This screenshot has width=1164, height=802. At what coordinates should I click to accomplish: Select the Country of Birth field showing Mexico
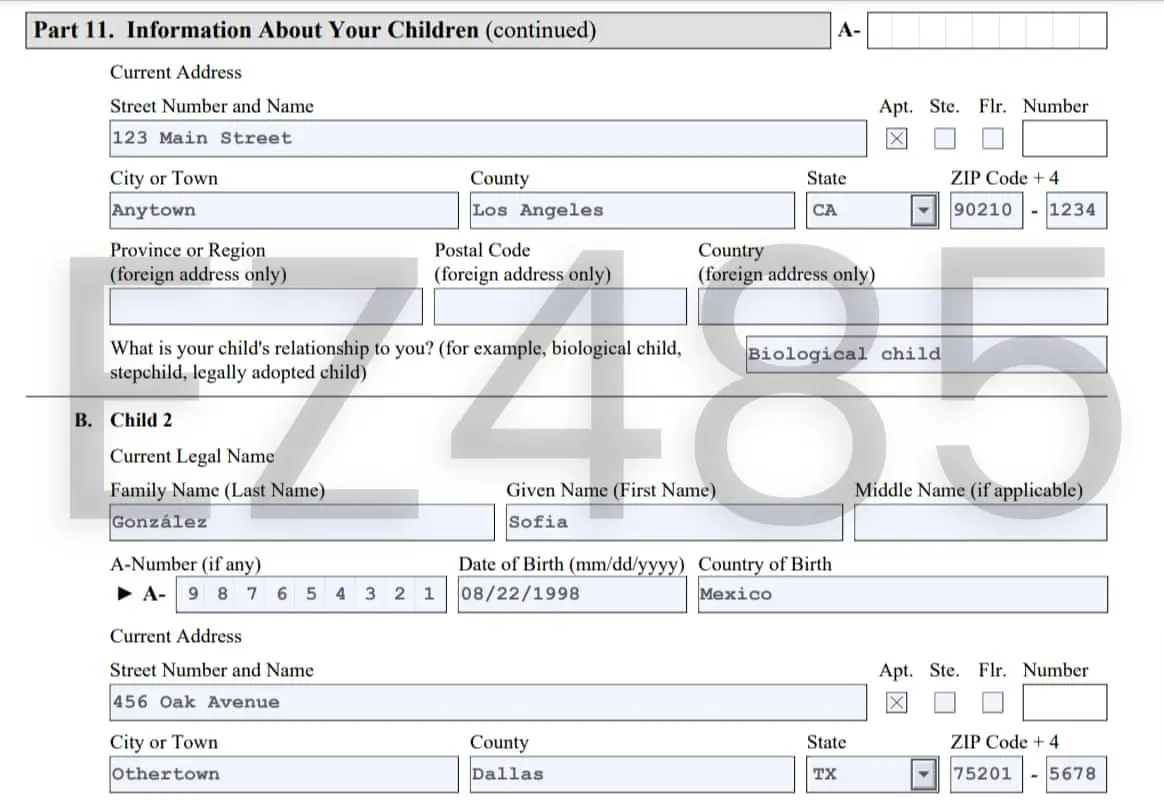click(x=903, y=594)
